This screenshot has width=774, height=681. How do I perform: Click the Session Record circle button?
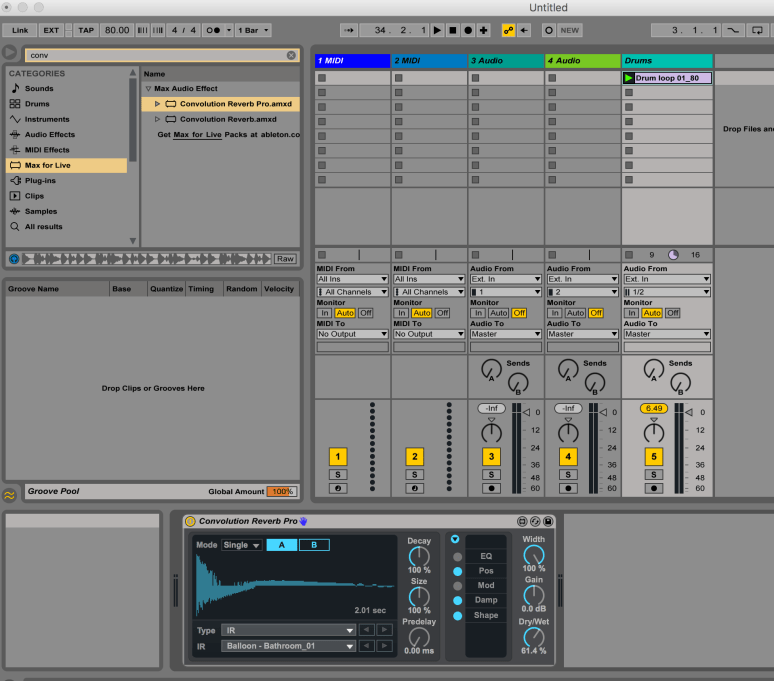pyautogui.click(x=548, y=30)
